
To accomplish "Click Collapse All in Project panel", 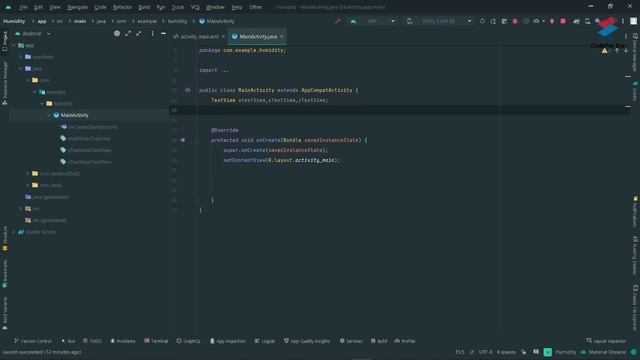I will pos(139,33).
